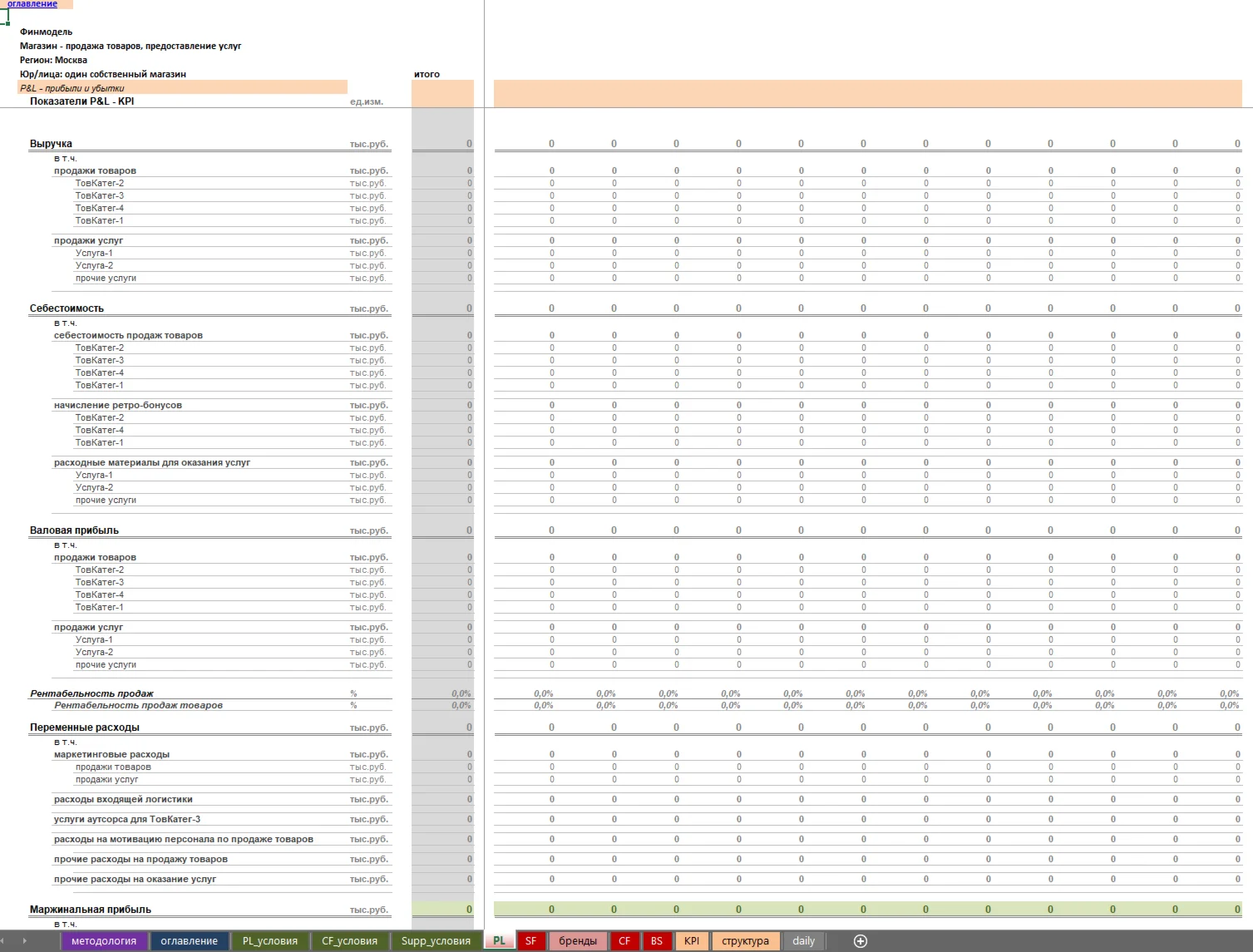Image resolution: width=1253 pixels, height=952 pixels.
Task: Switch to the SF sheet tab
Action: (x=530, y=941)
